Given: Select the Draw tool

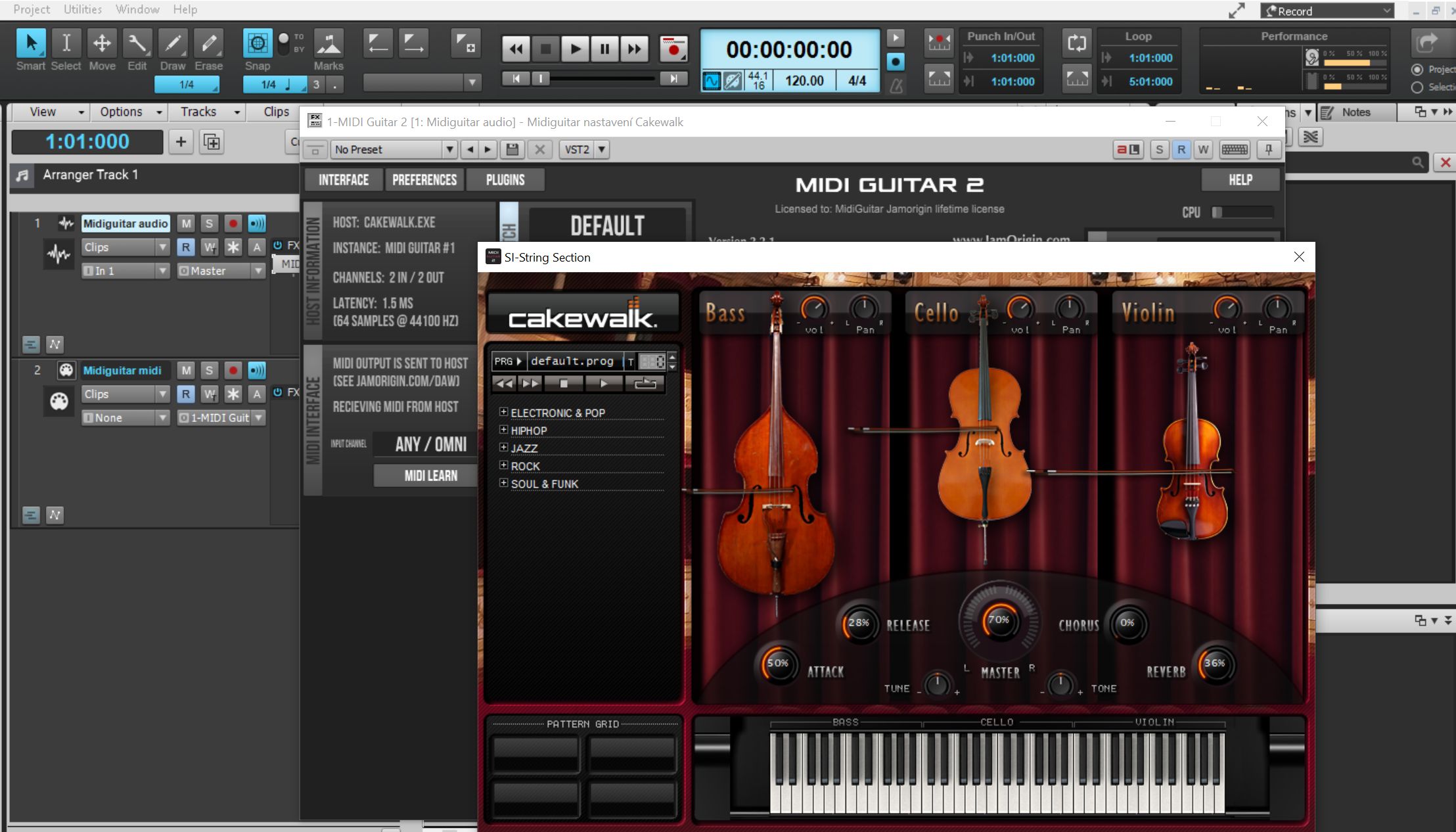Looking at the screenshot, I should pyautogui.click(x=173, y=44).
